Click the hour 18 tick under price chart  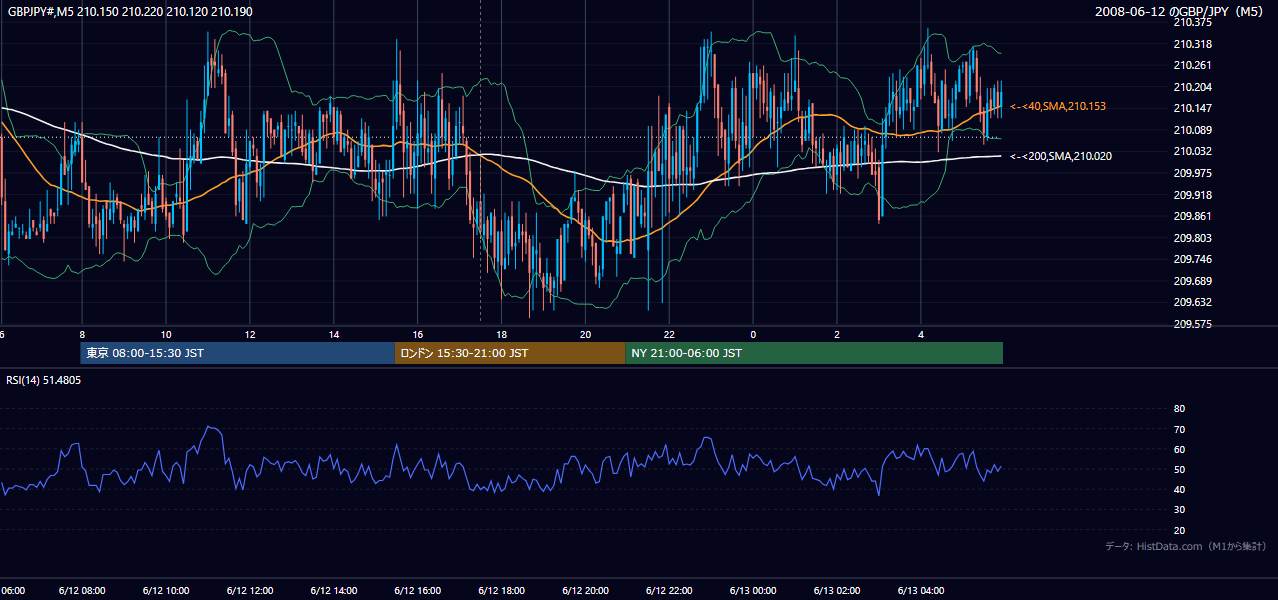(502, 334)
